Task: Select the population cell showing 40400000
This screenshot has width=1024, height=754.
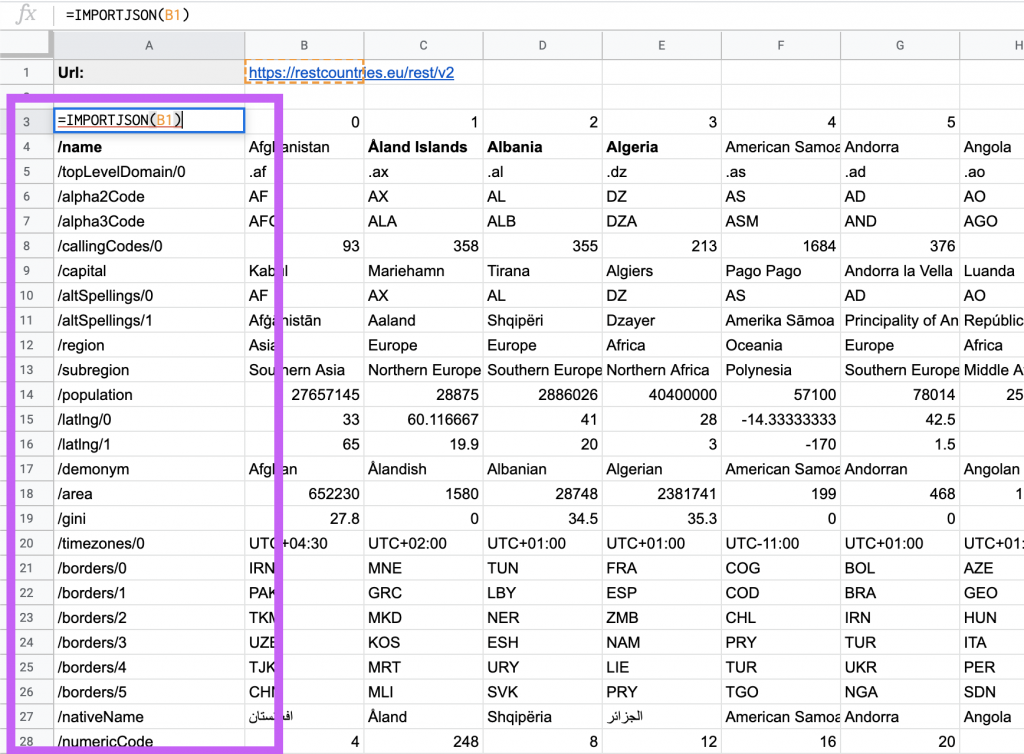Action: (x=661, y=394)
